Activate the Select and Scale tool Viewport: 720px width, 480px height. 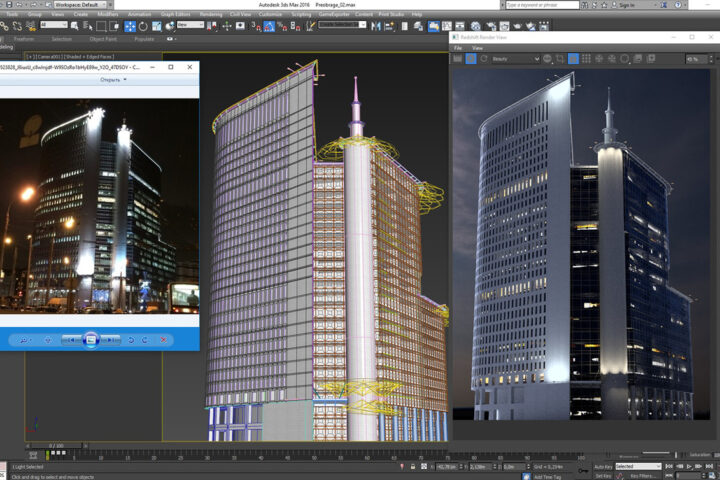coord(157,27)
